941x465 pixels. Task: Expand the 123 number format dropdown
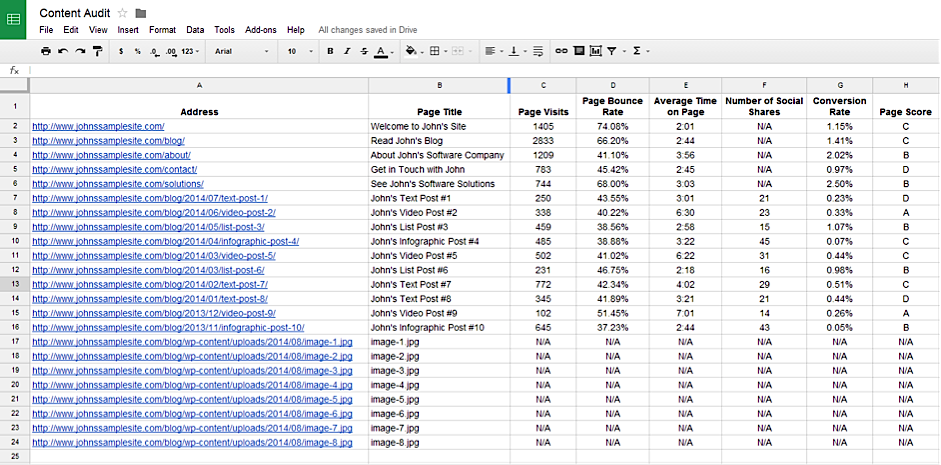190,50
